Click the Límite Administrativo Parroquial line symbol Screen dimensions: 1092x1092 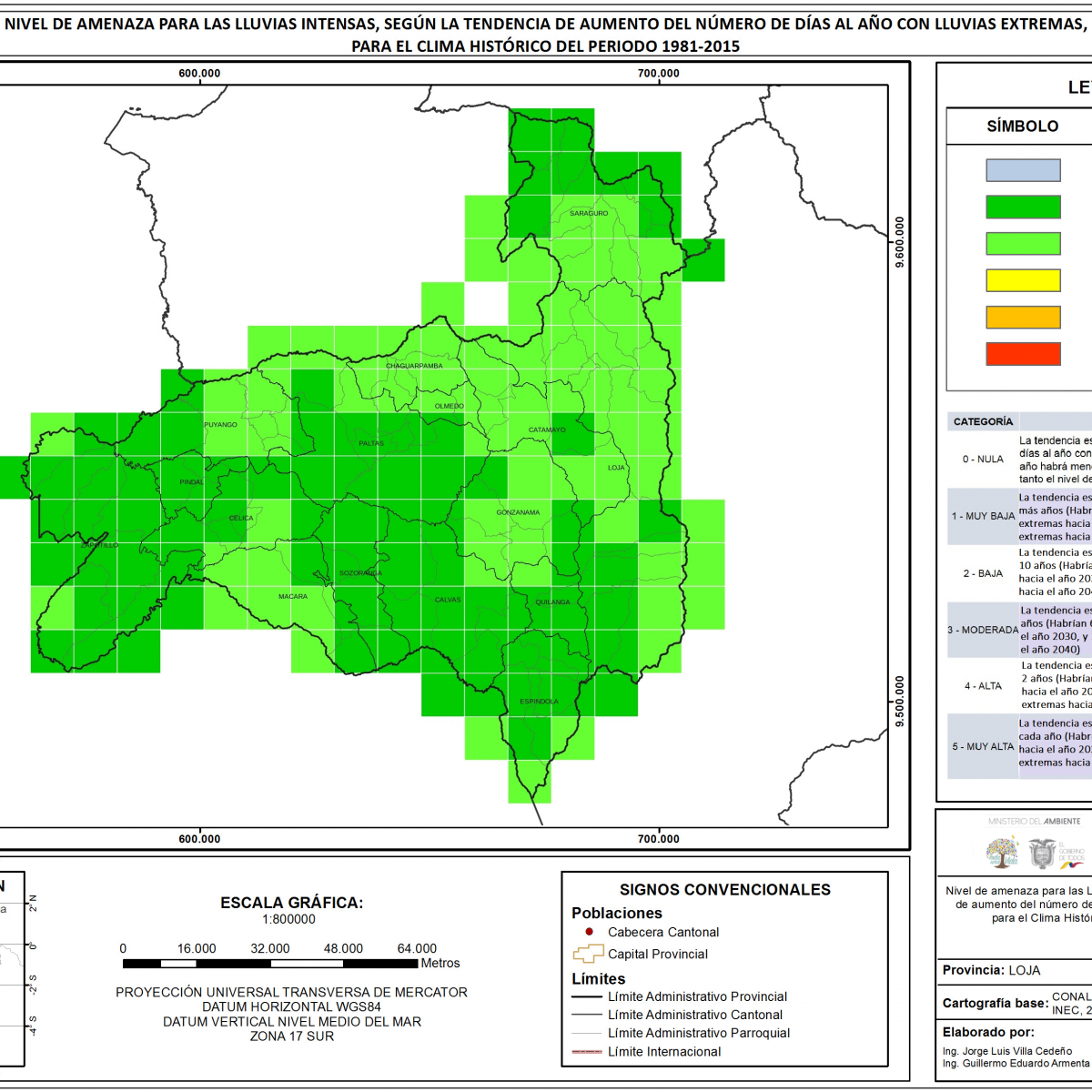(587, 1033)
